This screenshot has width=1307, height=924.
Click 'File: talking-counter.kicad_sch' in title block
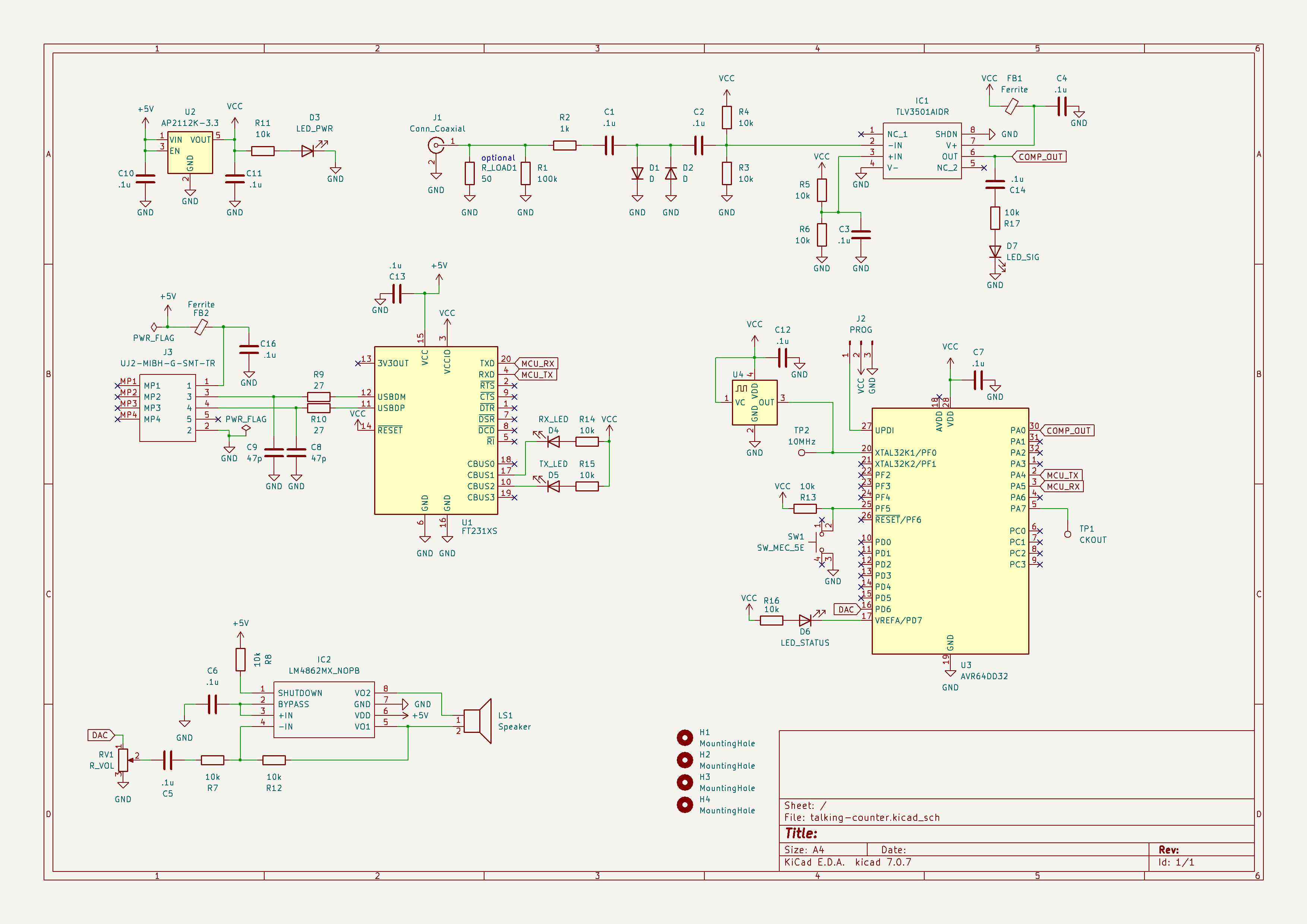click(862, 817)
